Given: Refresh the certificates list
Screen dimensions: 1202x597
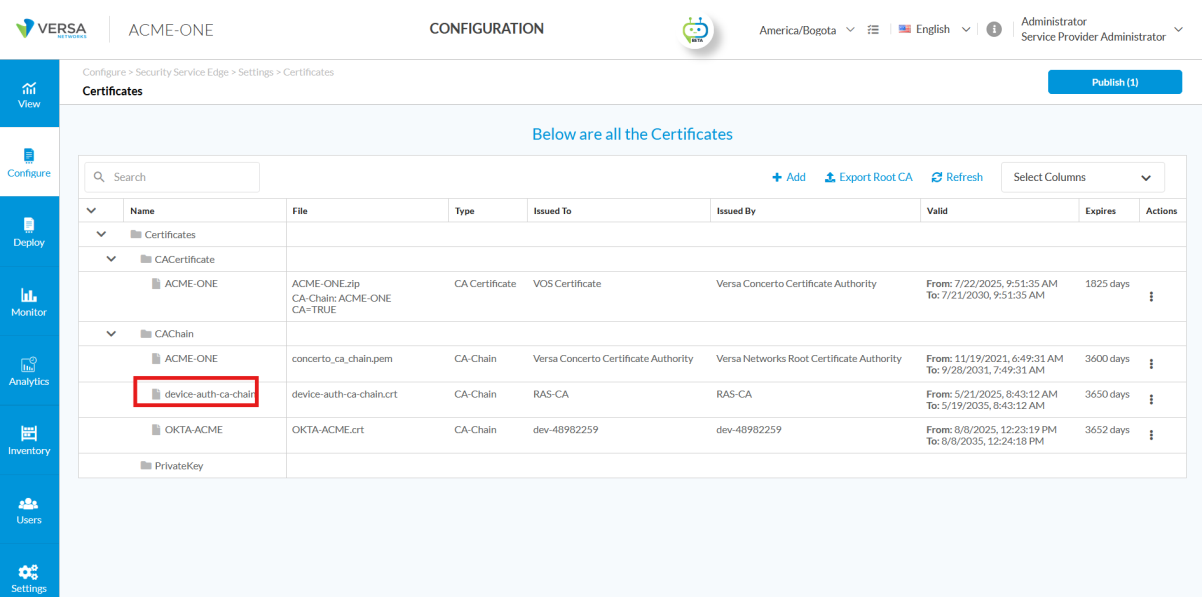Looking at the screenshot, I should click(957, 177).
